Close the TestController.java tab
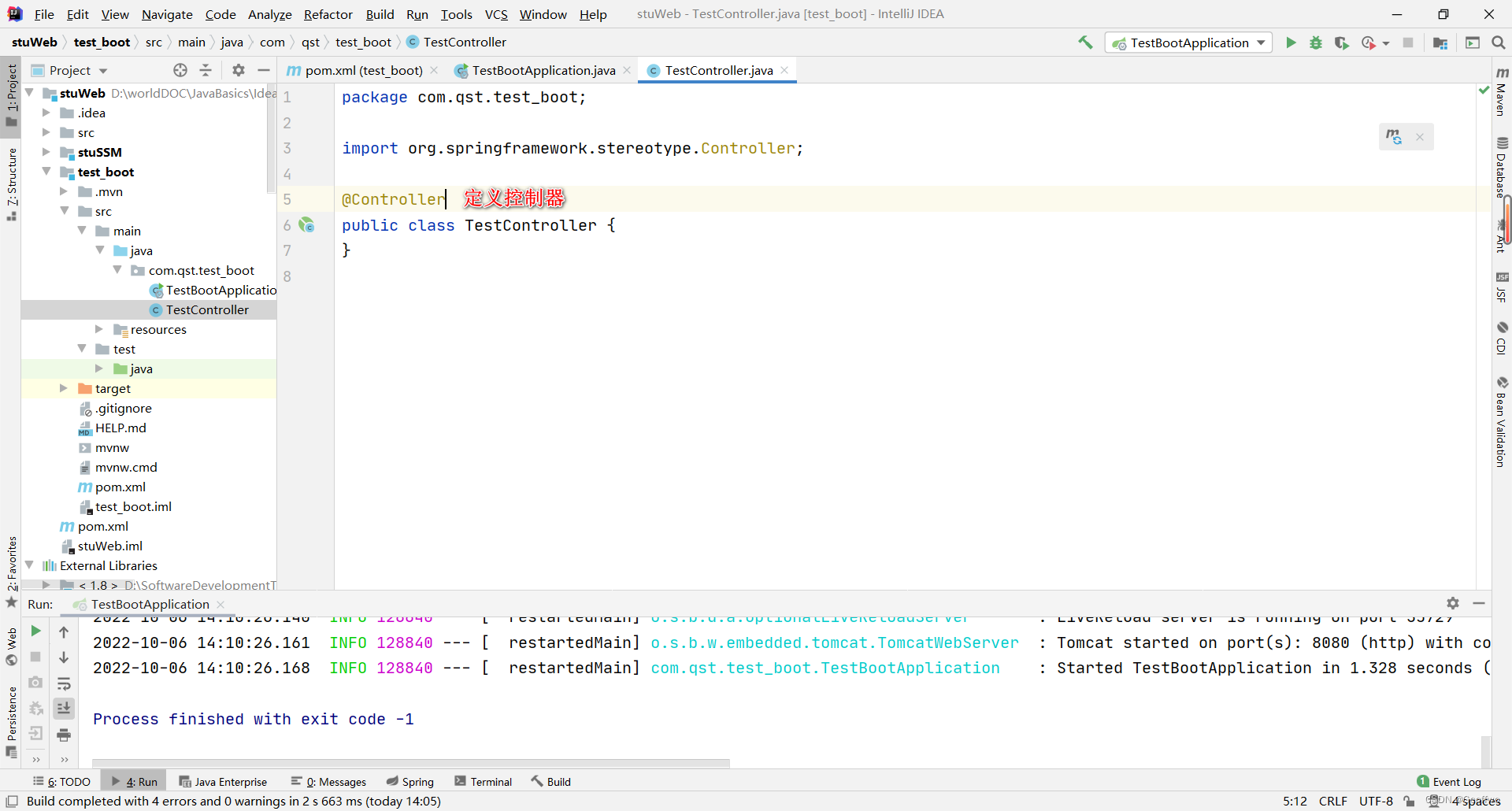Image resolution: width=1512 pixels, height=811 pixels. click(x=784, y=70)
